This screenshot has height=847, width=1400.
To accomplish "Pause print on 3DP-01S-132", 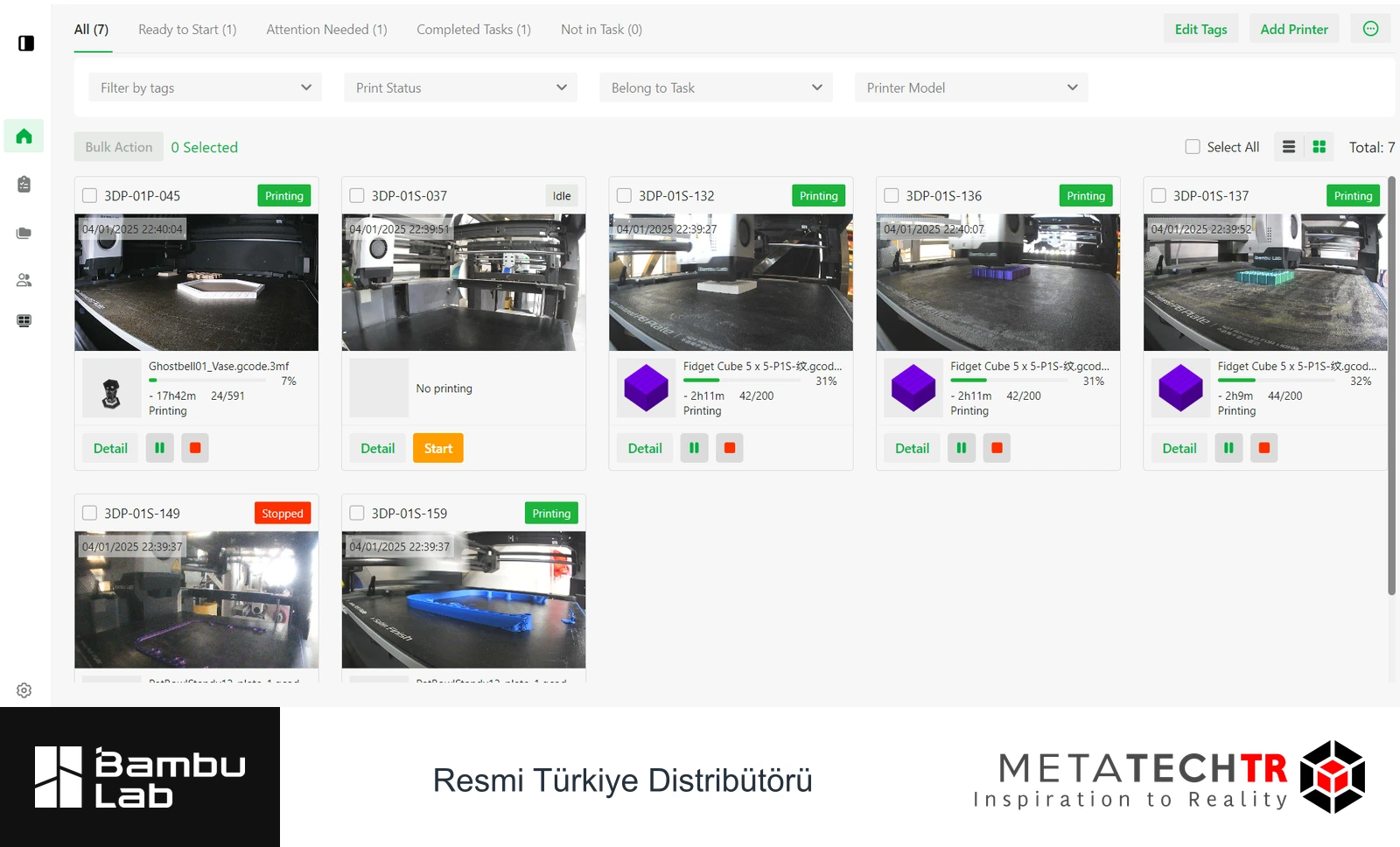I will click(x=694, y=448).
